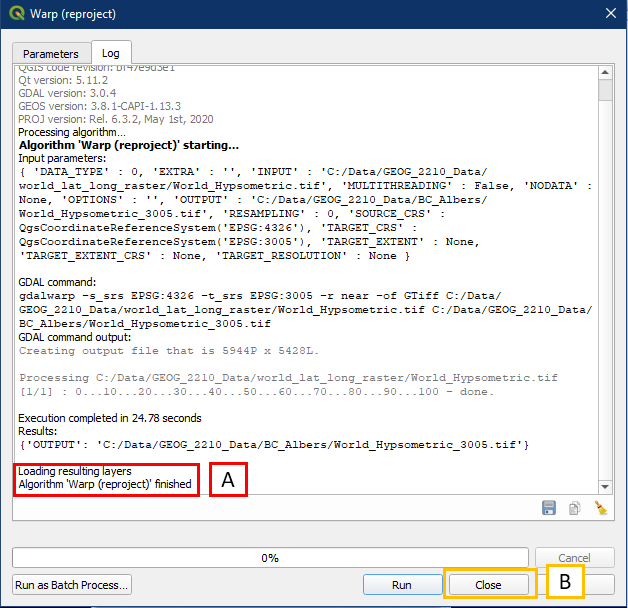Viewport: 628px width, 608px height.
Task: Click the 'Algorithm Warp (reproject) finished' log line
Action: click(x=105, y=484)
